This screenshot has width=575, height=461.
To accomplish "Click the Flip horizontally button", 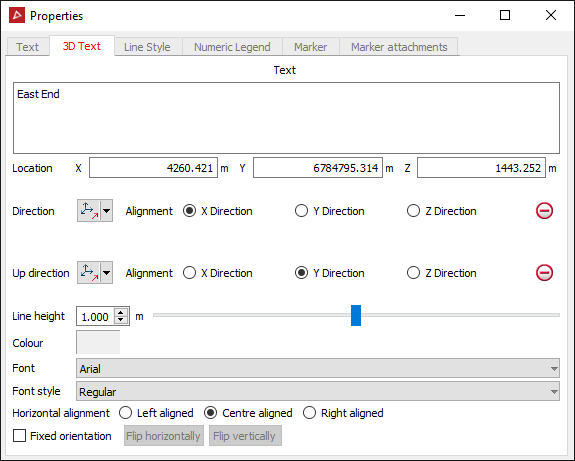I will click(164, 436).
